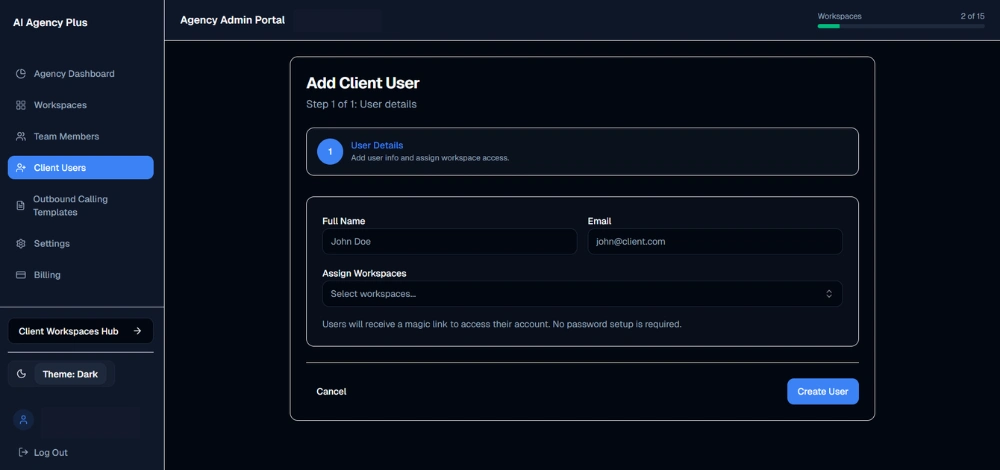This screenshot has width=1000, height=470.
Task: Click the Agency Dashboard pie chart icon
Action: click(x=20, y=74)
